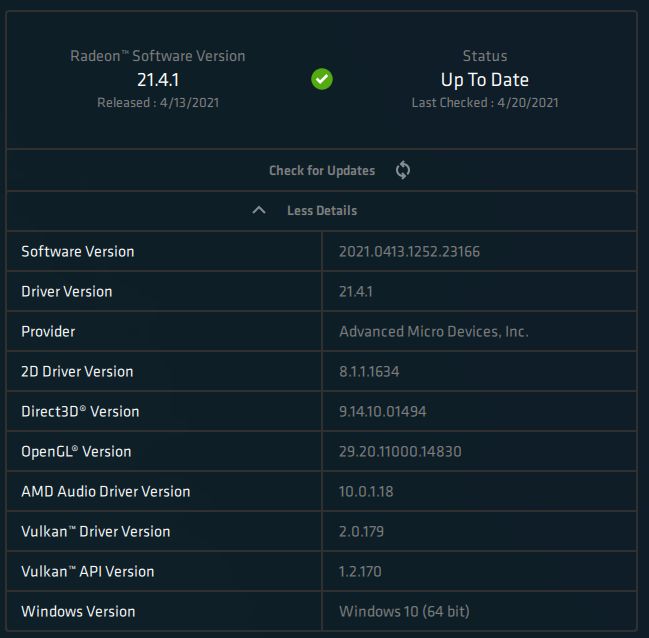The height and width of the screenshot is (638, 649).
Task: Click the Less Details label
Action: click(x=322, y=210)
